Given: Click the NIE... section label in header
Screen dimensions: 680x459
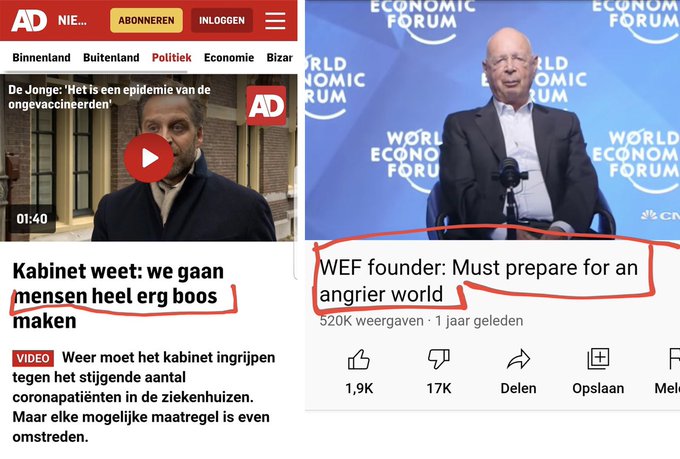Looking at the screenshot, I should tap(72, 20).
